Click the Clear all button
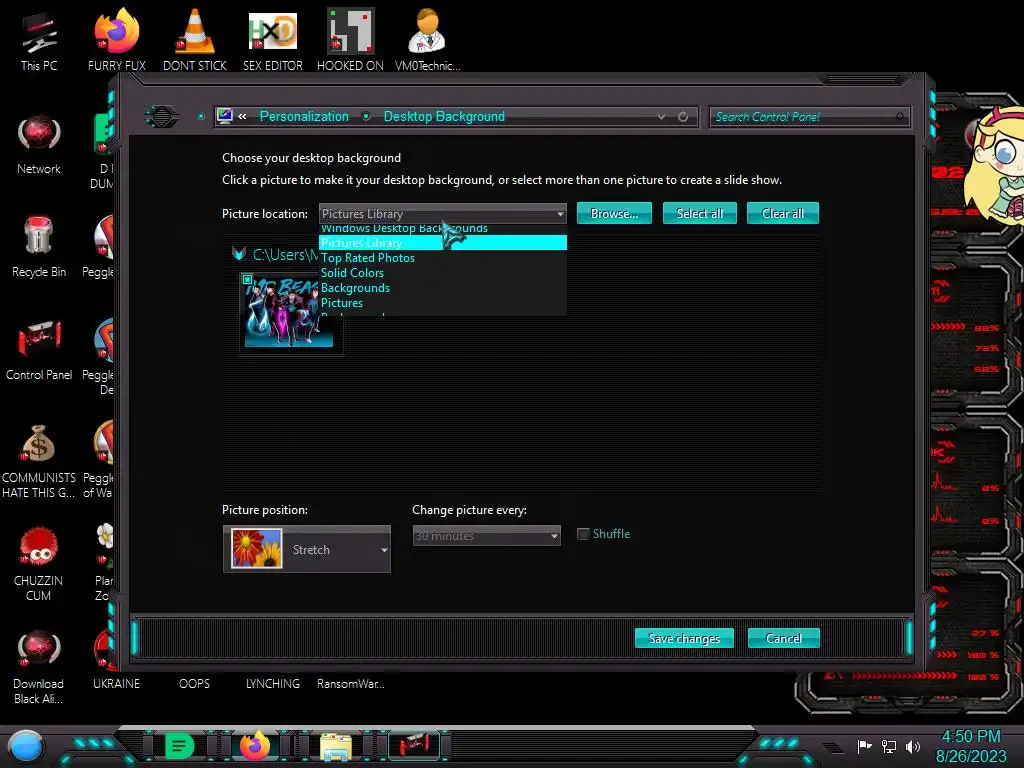This screenshot has width=1024, height=768. pyautogui.click(x=782, y=214)
